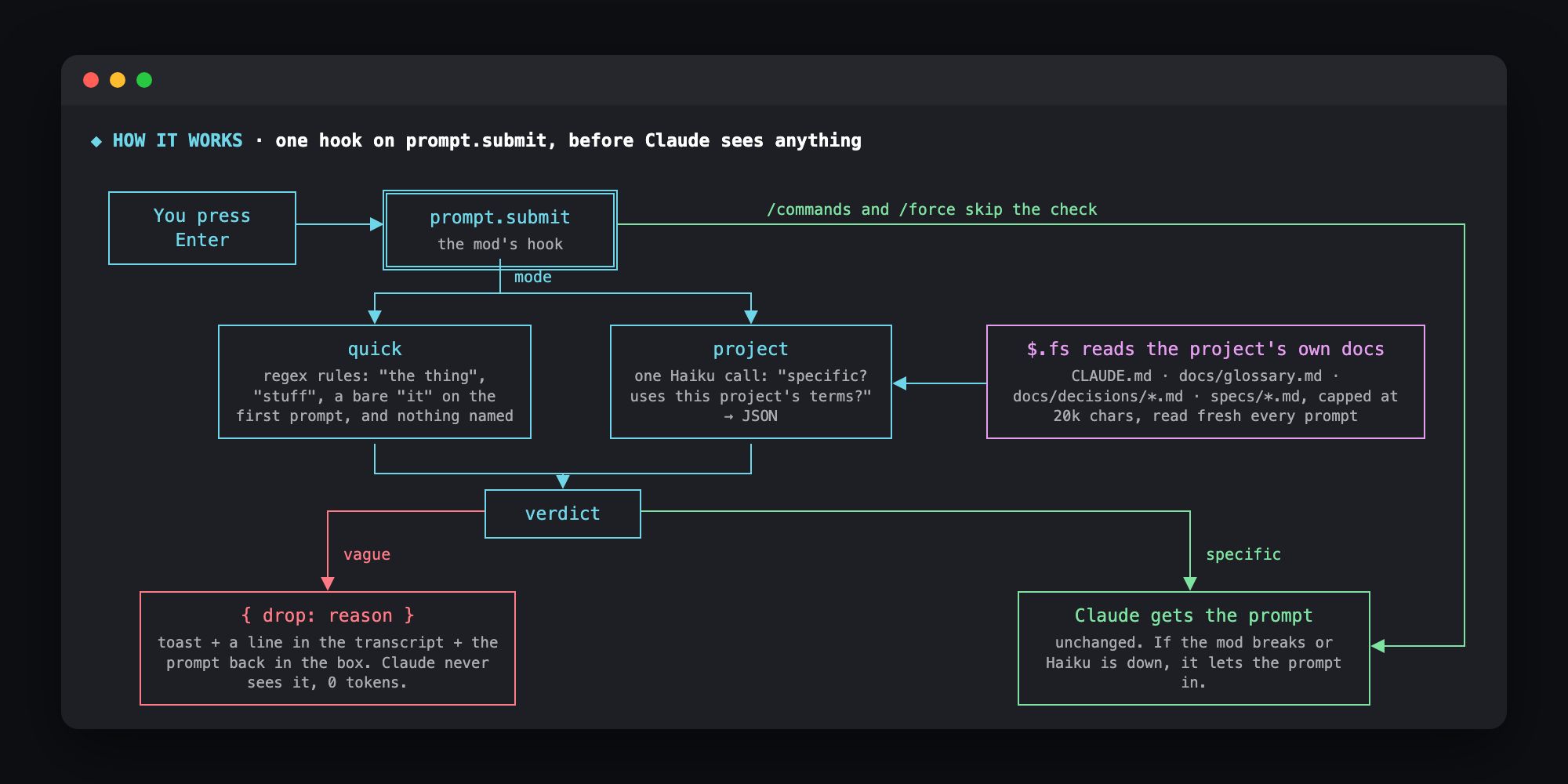The image size is (1568, 784).
Task: Click the 'unchanged. If the mod breaks' text
Action: (1193, 662)
